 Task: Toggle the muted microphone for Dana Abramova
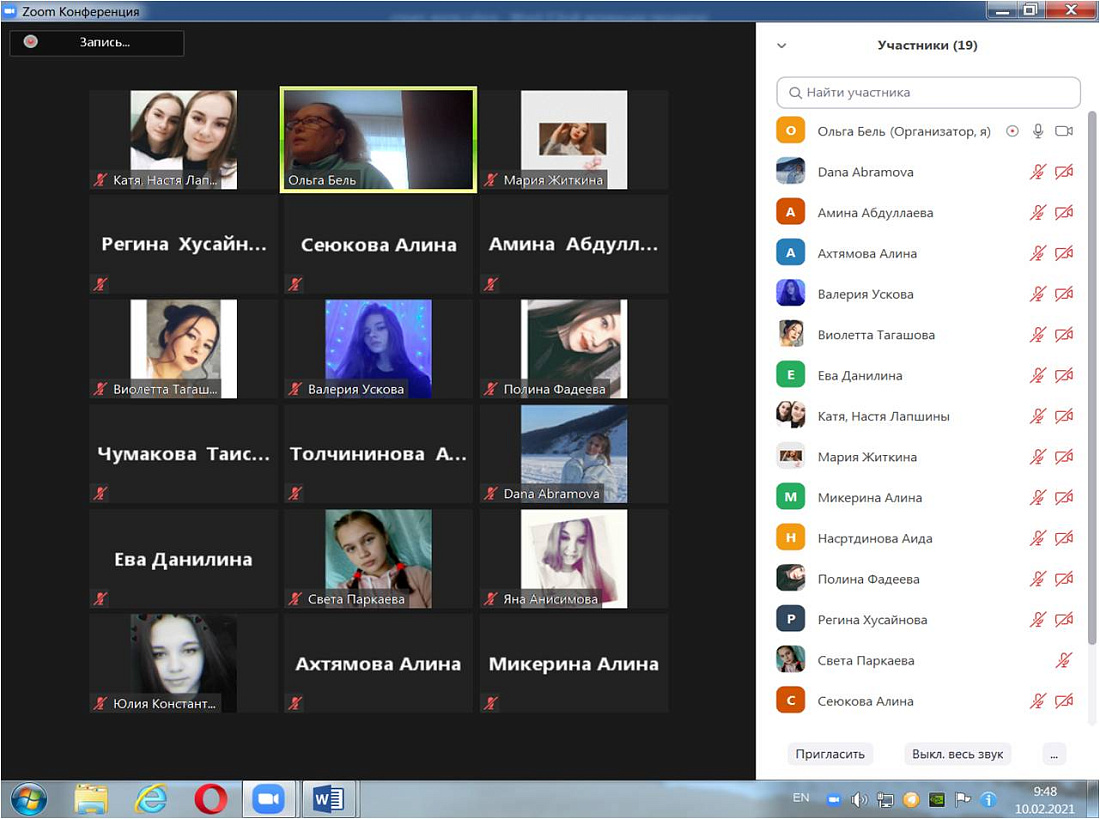[1038, 172]
